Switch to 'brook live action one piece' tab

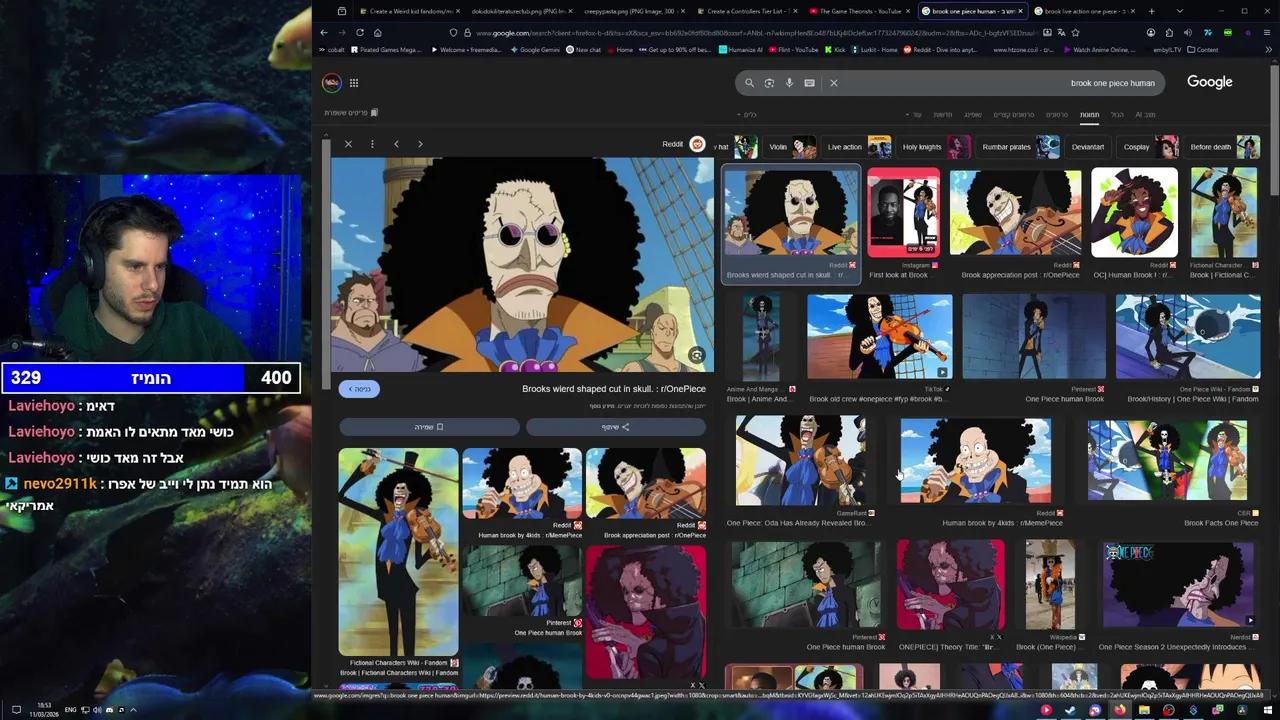[x=1084, y=11]
